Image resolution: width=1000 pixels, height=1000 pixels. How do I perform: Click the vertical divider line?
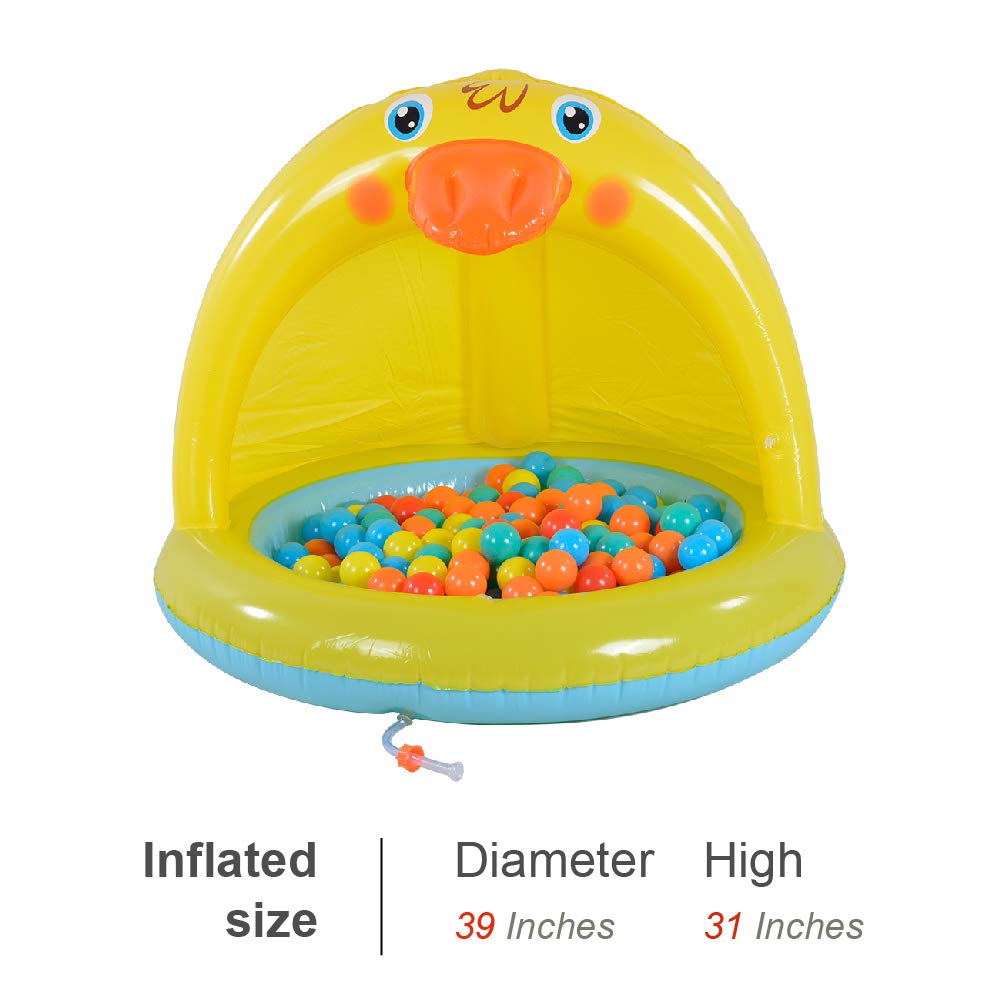[381, 896]
